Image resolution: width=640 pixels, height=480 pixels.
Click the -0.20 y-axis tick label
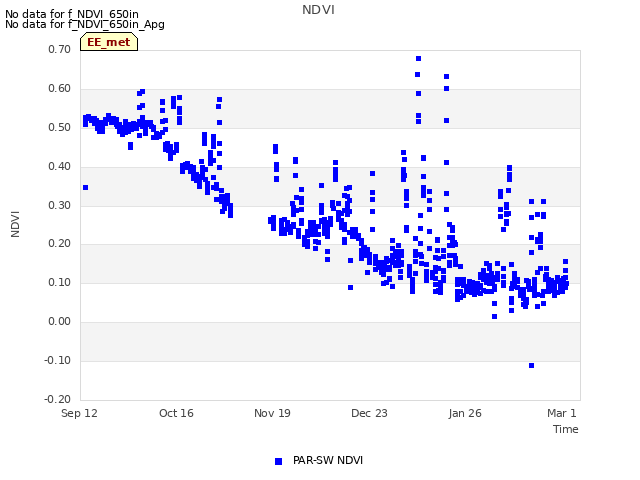click(58, 399)
